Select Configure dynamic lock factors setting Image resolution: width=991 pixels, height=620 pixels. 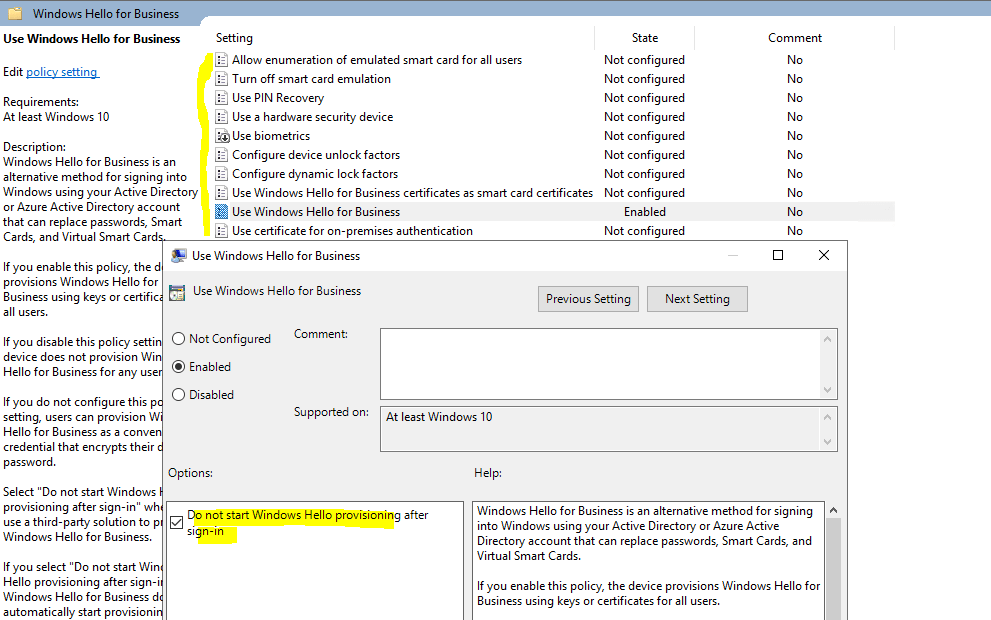coord(315,174)
